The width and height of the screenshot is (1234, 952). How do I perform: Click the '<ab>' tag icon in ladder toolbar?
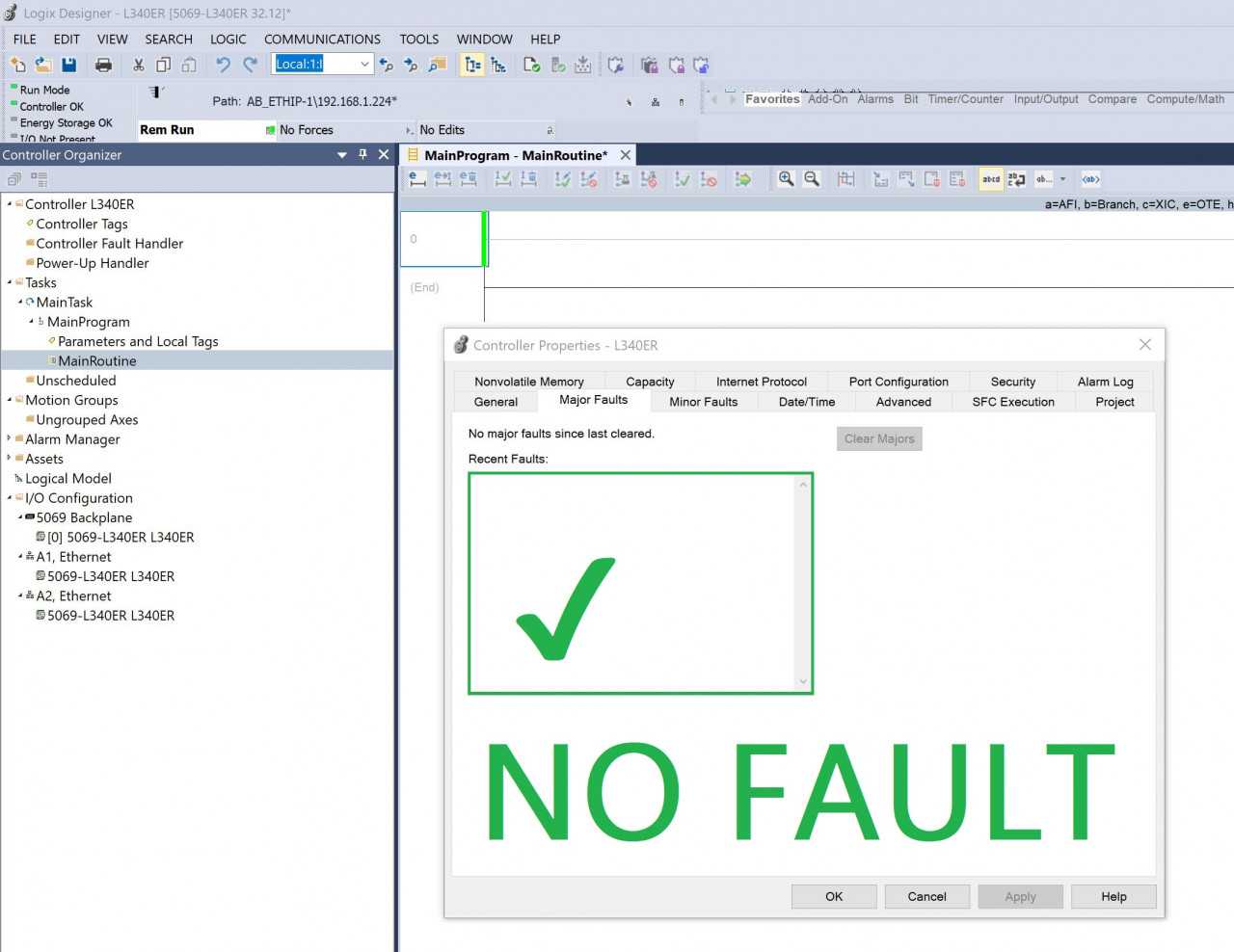click(x=1090, y=179)
